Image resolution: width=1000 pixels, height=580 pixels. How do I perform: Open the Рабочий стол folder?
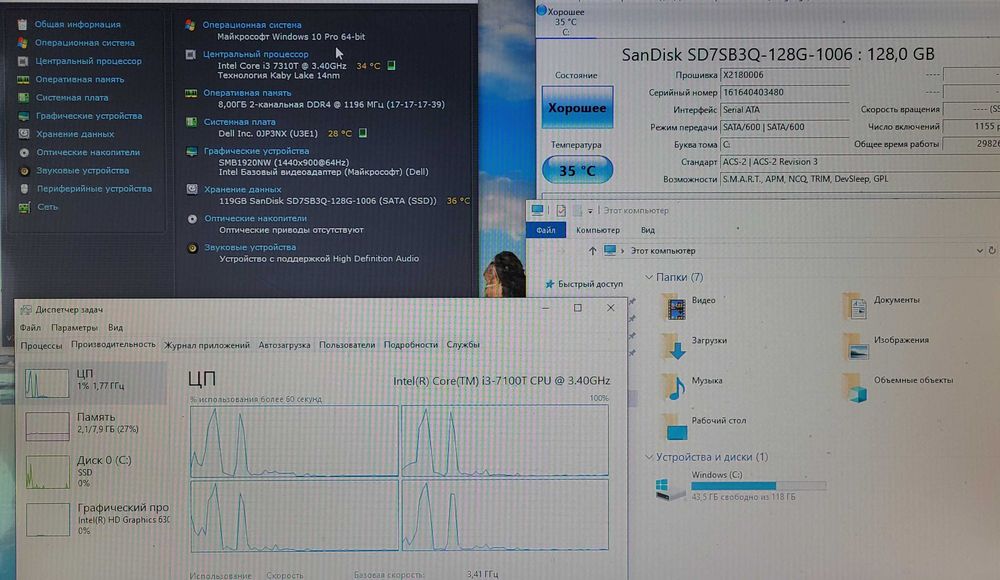pyautogui.click(x=704, y=426)
